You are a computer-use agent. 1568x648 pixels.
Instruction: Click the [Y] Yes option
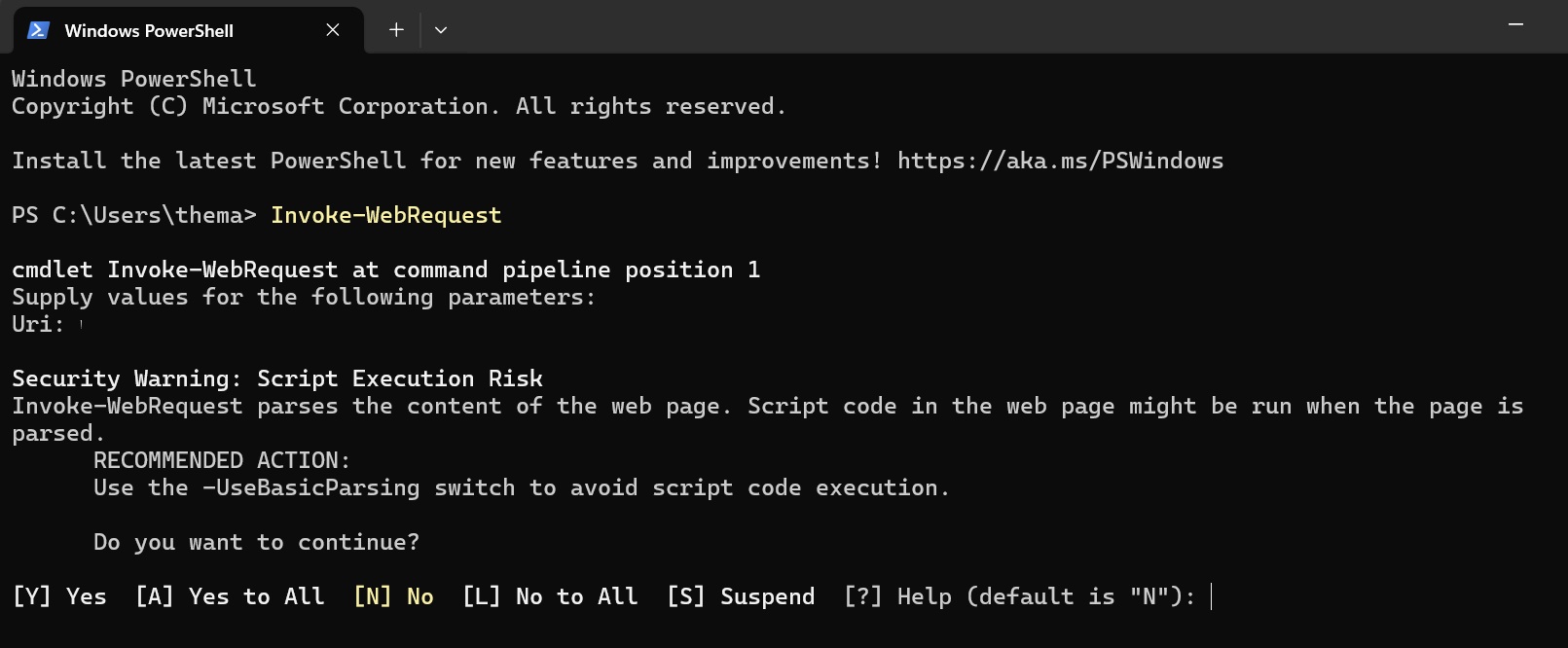click(59, 596)
